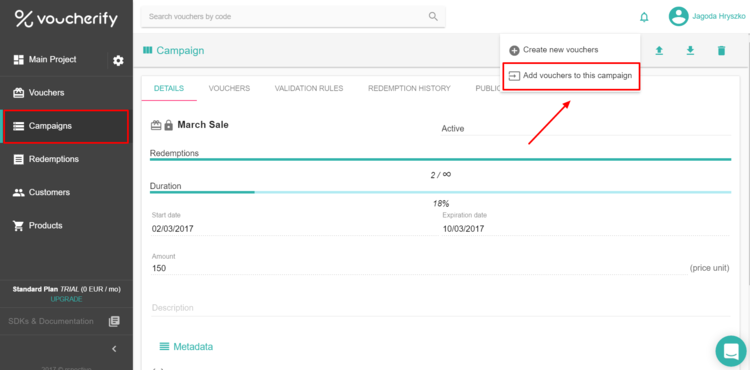Collapse the sidebar with chevron arrow
This screenshot has height=370, width=750.
pyautogui.click(x=114, y=349)
